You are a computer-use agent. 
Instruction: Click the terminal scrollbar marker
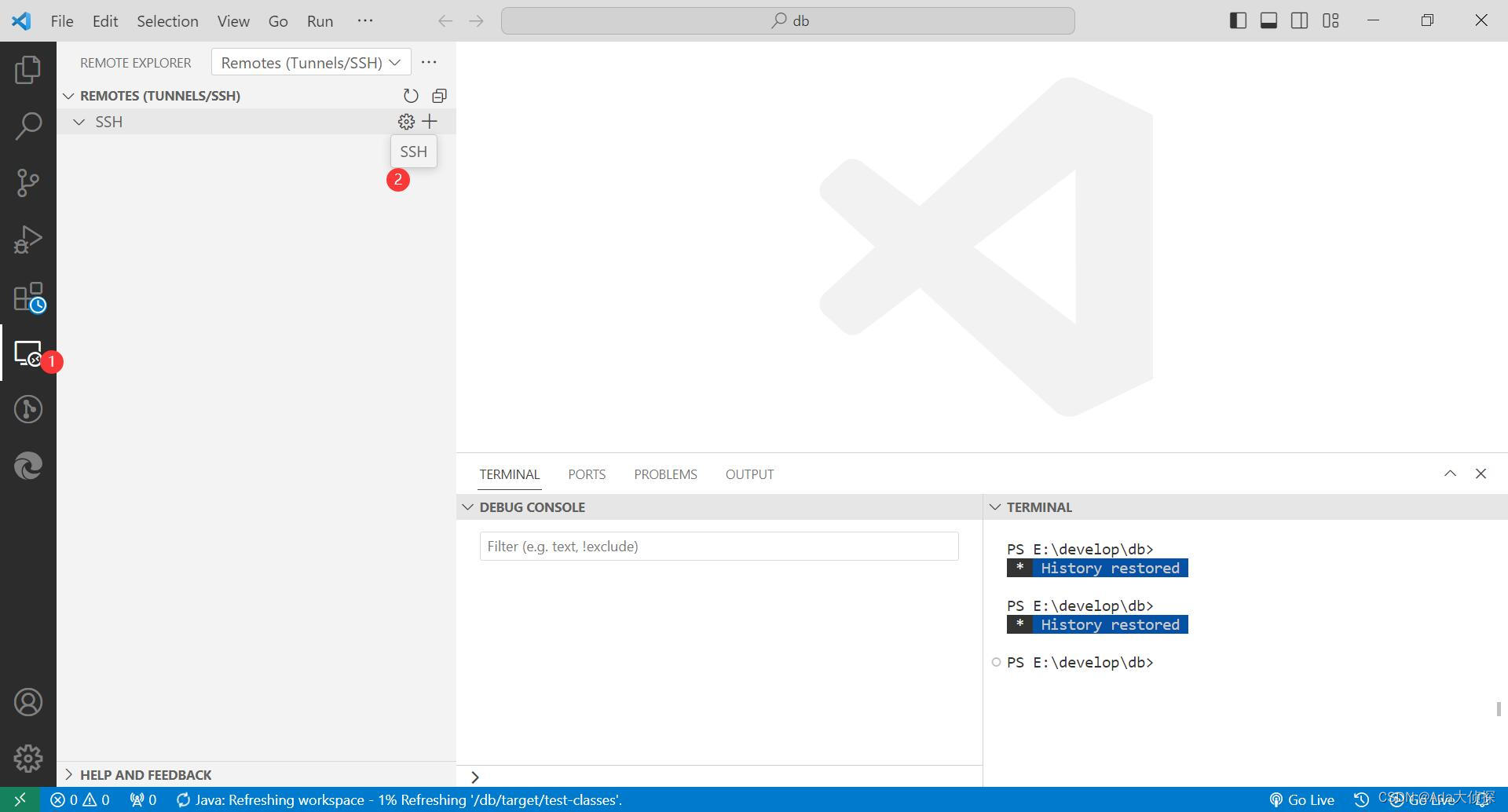coord(1499,709)
